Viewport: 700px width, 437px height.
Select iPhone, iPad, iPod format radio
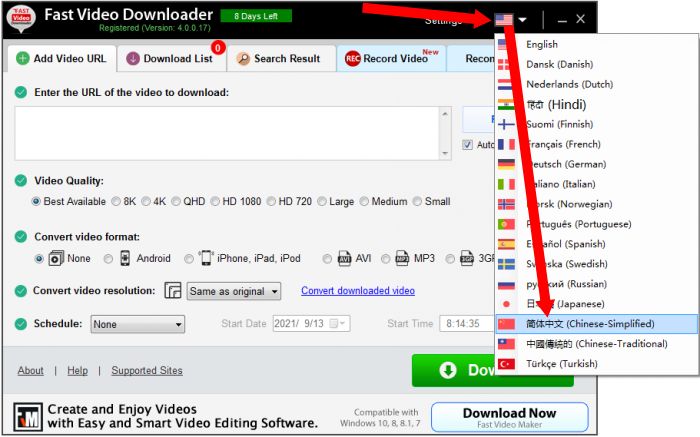click(x=189, y=258)
